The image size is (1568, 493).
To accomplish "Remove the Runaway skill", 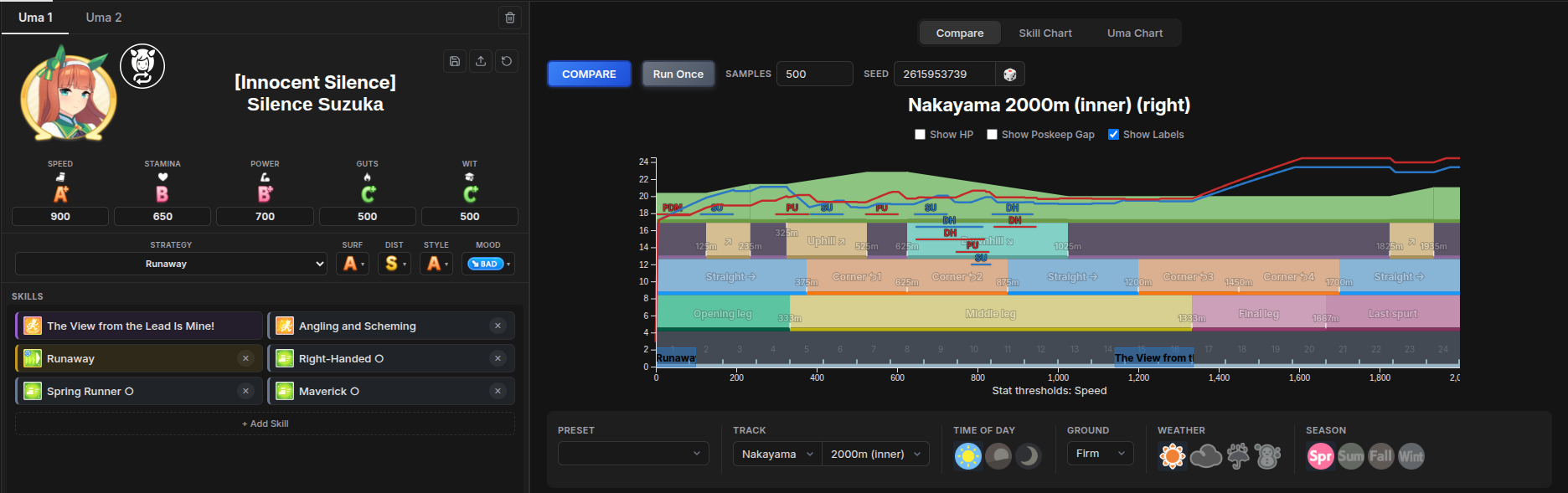I will click(245, 358).
